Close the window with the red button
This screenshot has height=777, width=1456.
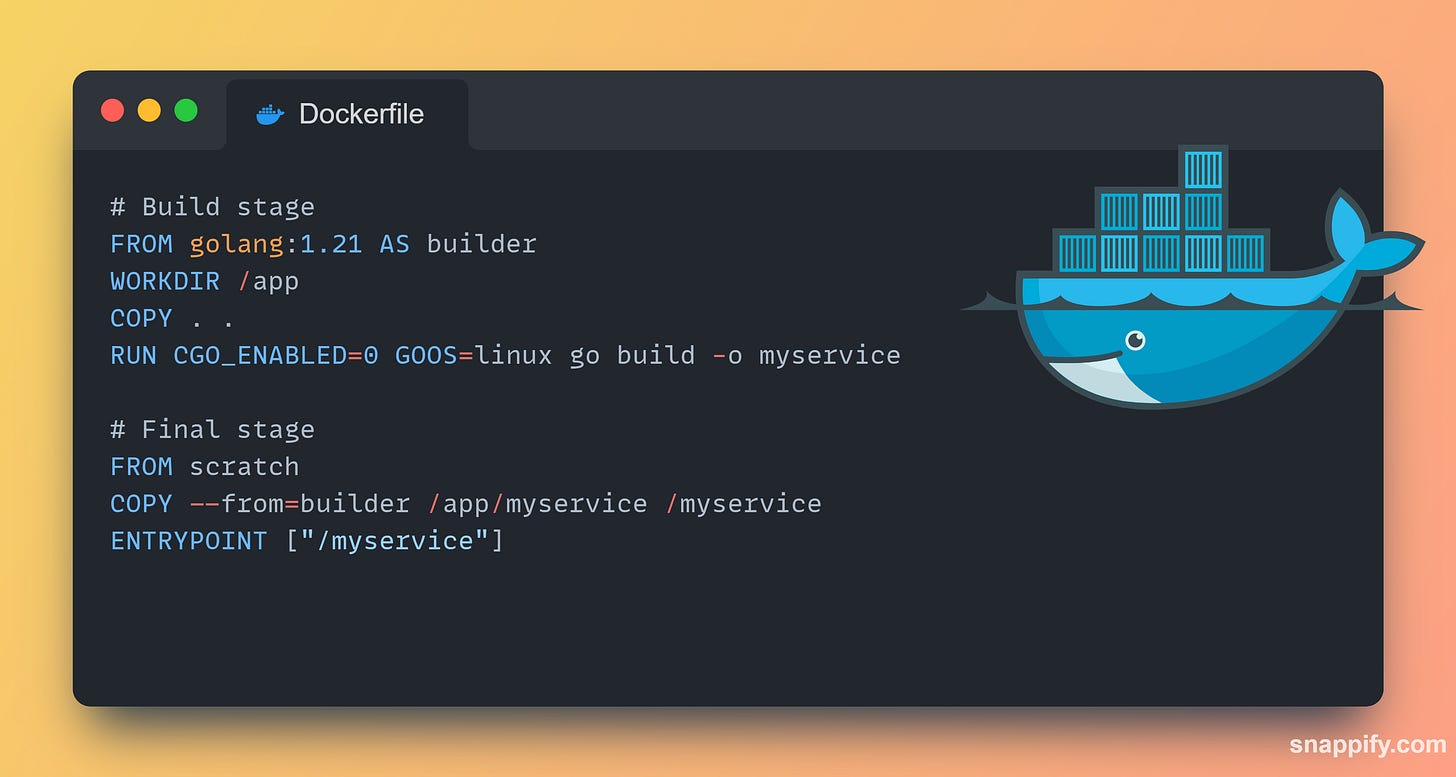tap(113, 110)
